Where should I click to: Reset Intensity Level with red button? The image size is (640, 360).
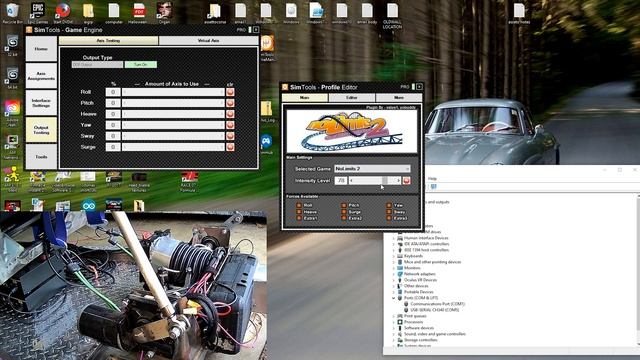[407, 180]
